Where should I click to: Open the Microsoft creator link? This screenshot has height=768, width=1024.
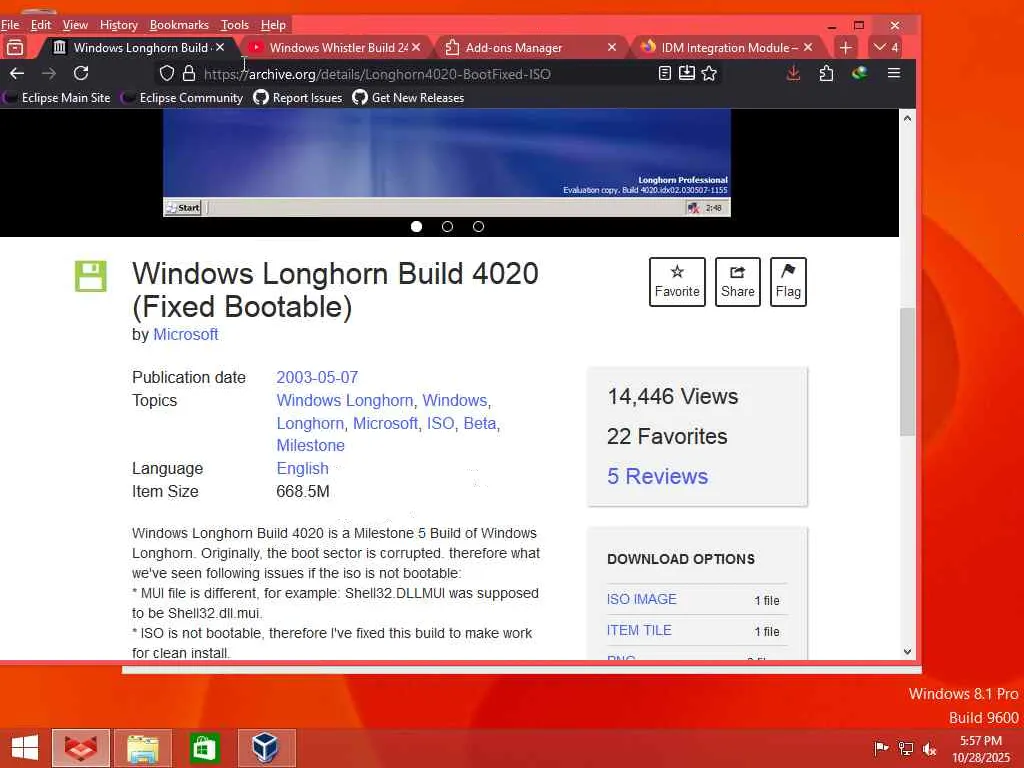pyautogui.click(x=185, y=334)
